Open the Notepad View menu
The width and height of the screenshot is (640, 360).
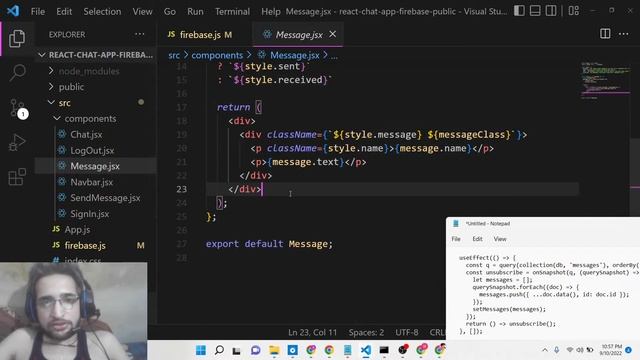tap(500, 239)
